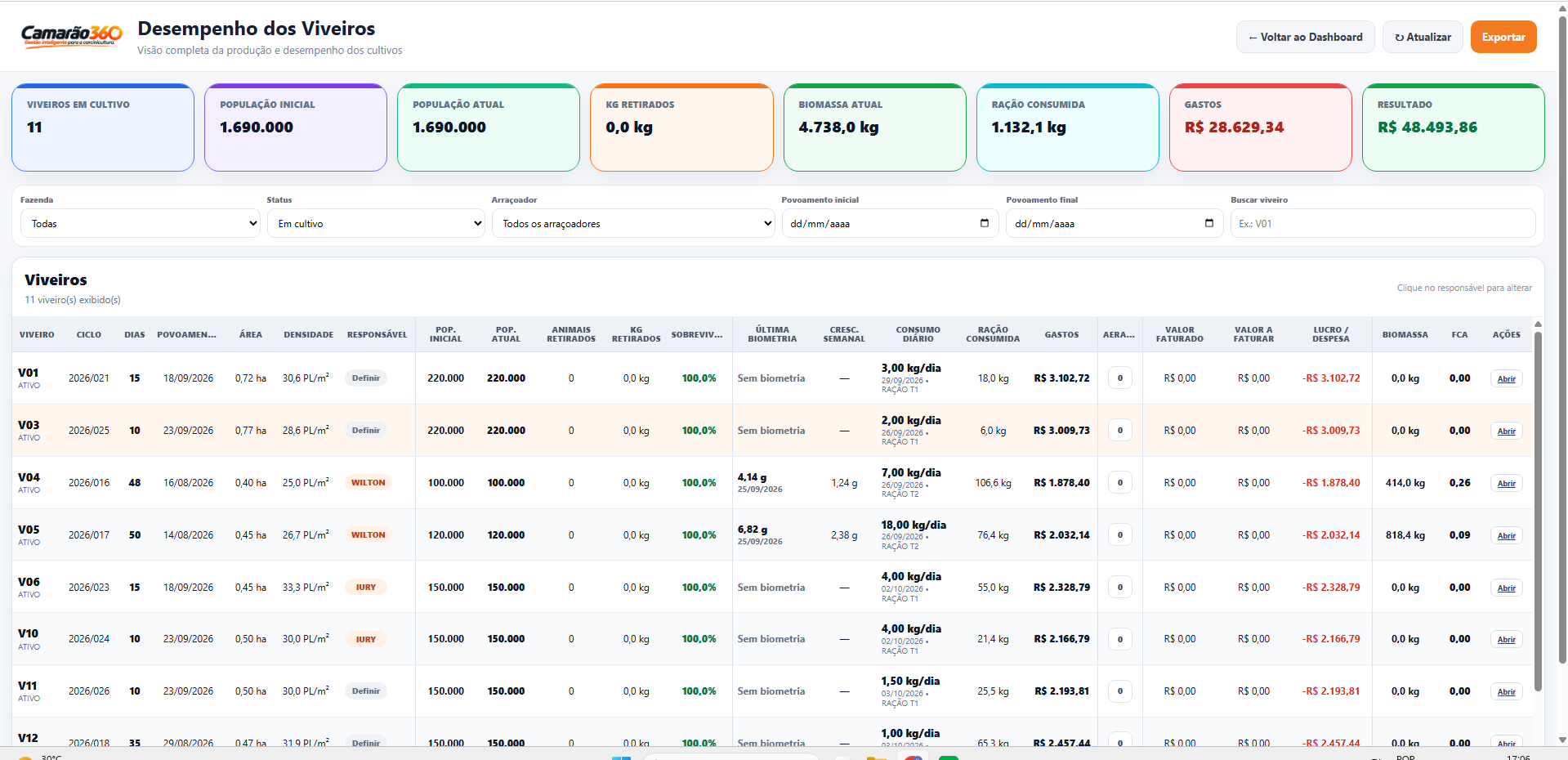Open viveiro V01 with Abrir

tap(1506, 378)
